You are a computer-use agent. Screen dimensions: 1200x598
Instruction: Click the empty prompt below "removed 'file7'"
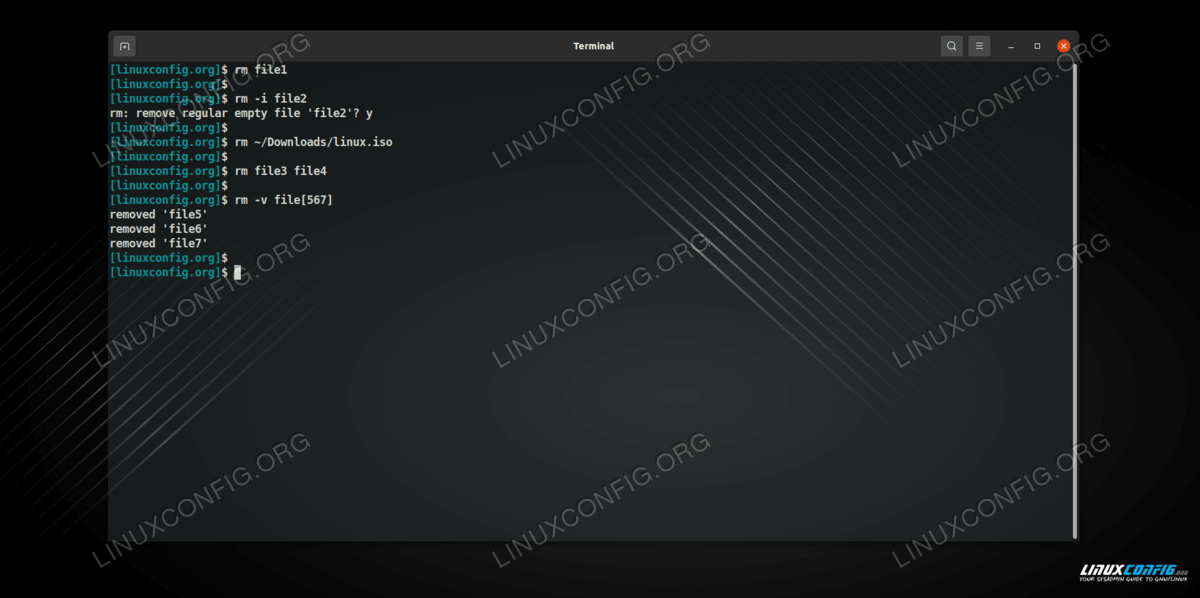168,258
